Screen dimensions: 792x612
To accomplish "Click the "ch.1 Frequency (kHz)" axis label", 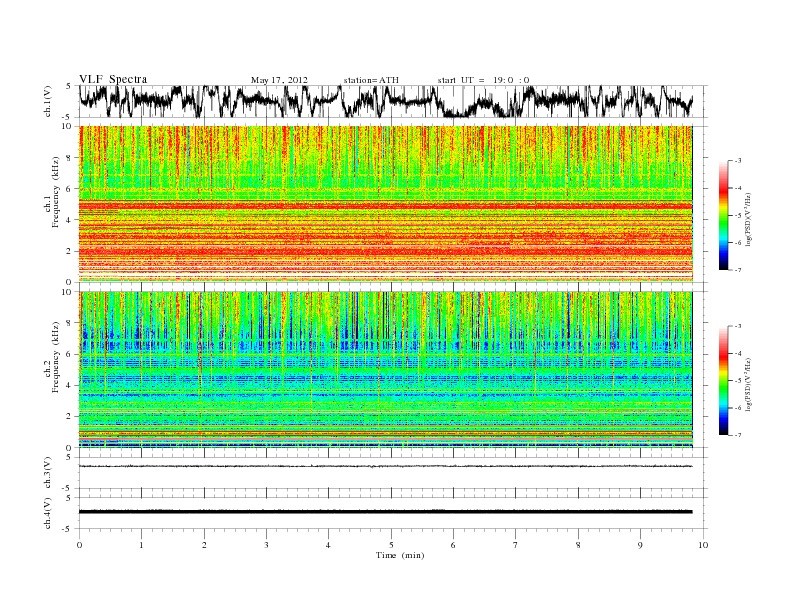I will 52,203.
